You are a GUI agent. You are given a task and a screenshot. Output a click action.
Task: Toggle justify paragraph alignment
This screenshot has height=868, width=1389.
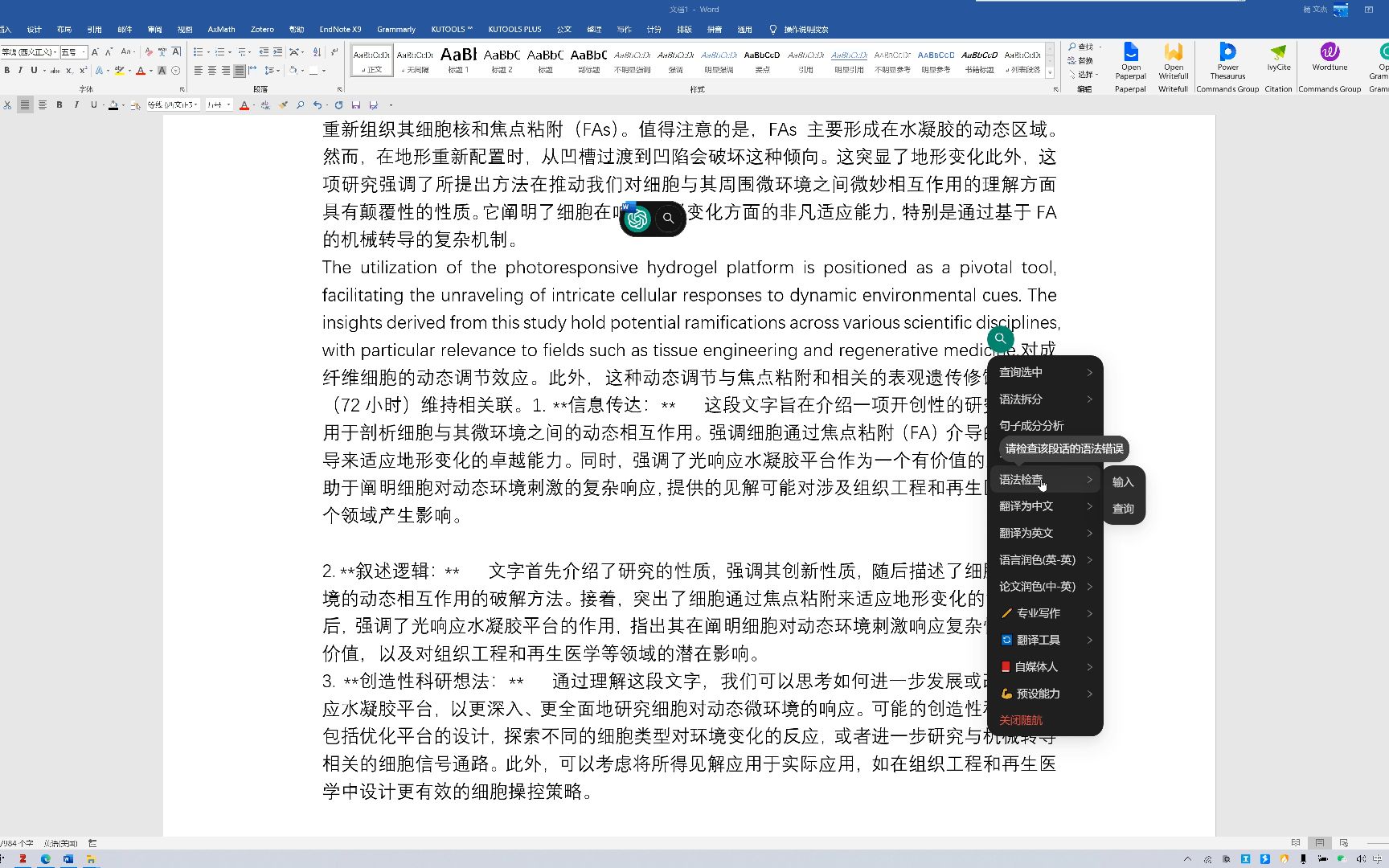239,71
